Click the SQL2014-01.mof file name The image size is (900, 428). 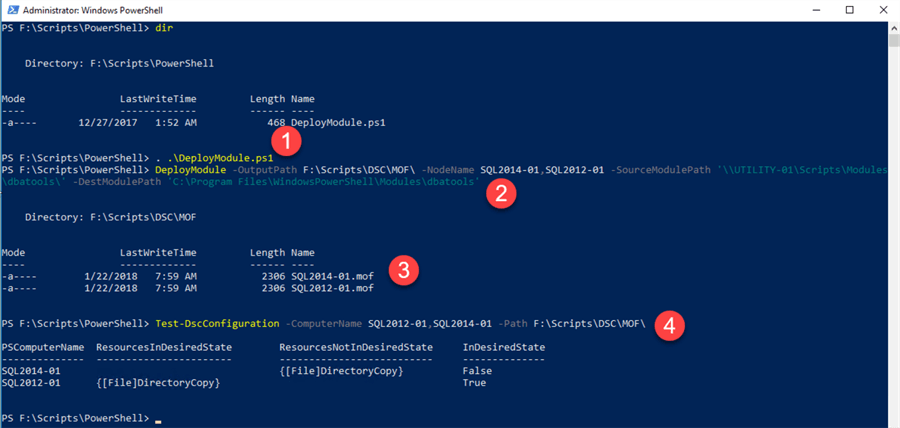coord(332,276)
